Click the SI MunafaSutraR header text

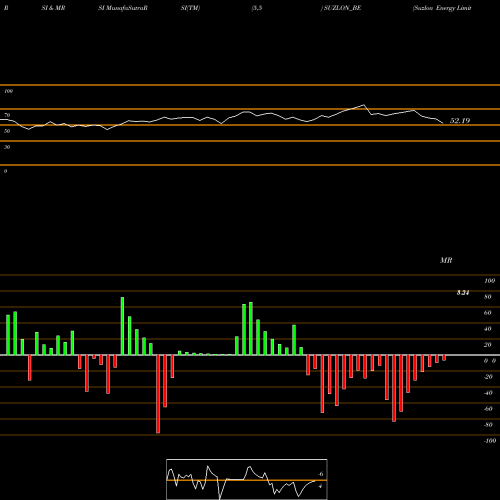tap(123, 8)
